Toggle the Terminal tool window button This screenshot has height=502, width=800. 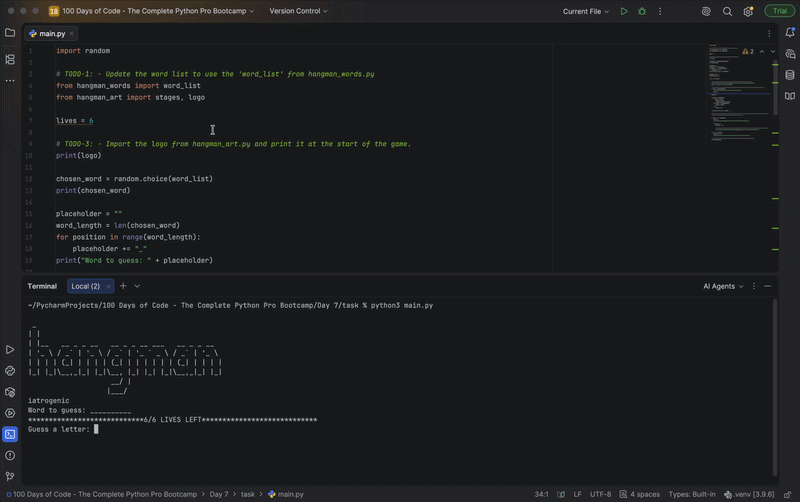10,434
